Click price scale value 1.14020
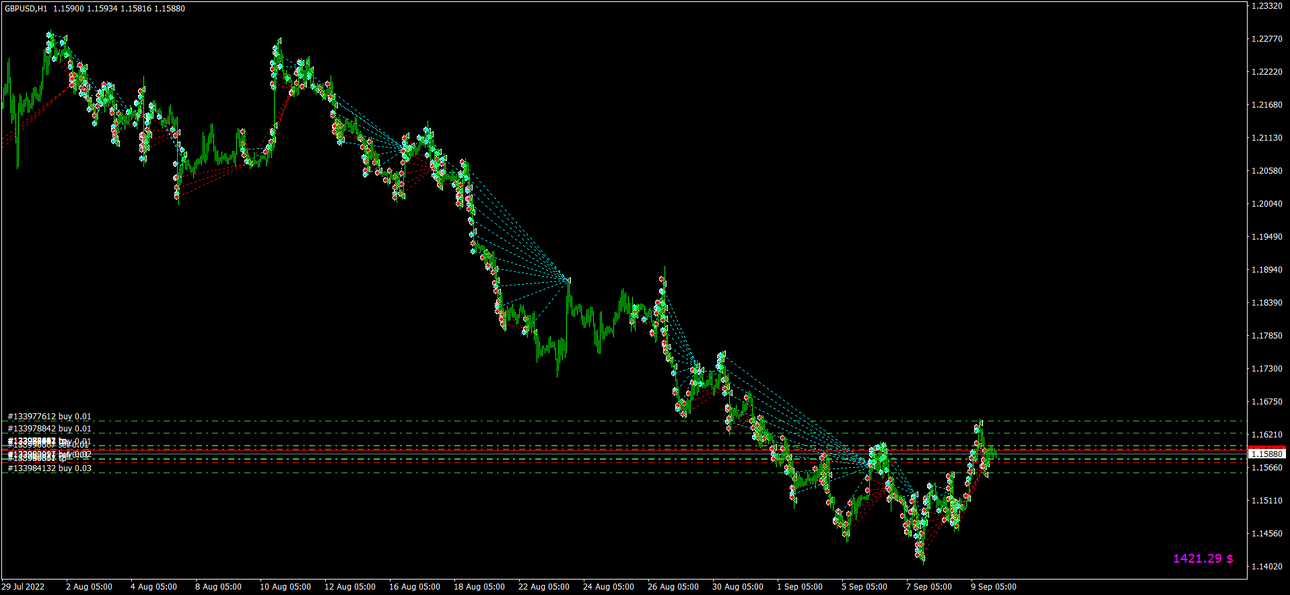Image resolution: width=1290 pixels, height=595 pixels. (x=1267, y=567)
